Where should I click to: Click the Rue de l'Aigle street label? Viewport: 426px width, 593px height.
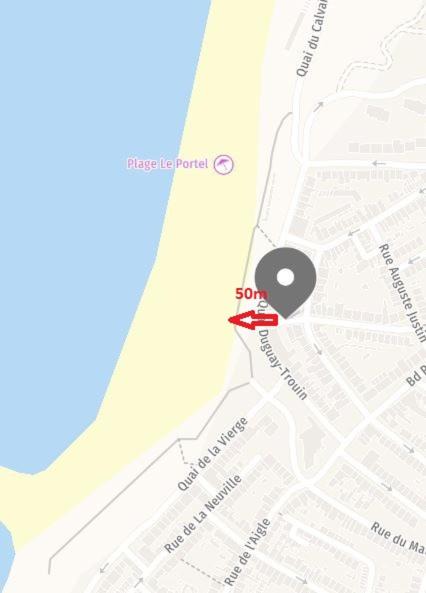pyautogui.click(x=247, y=552)
